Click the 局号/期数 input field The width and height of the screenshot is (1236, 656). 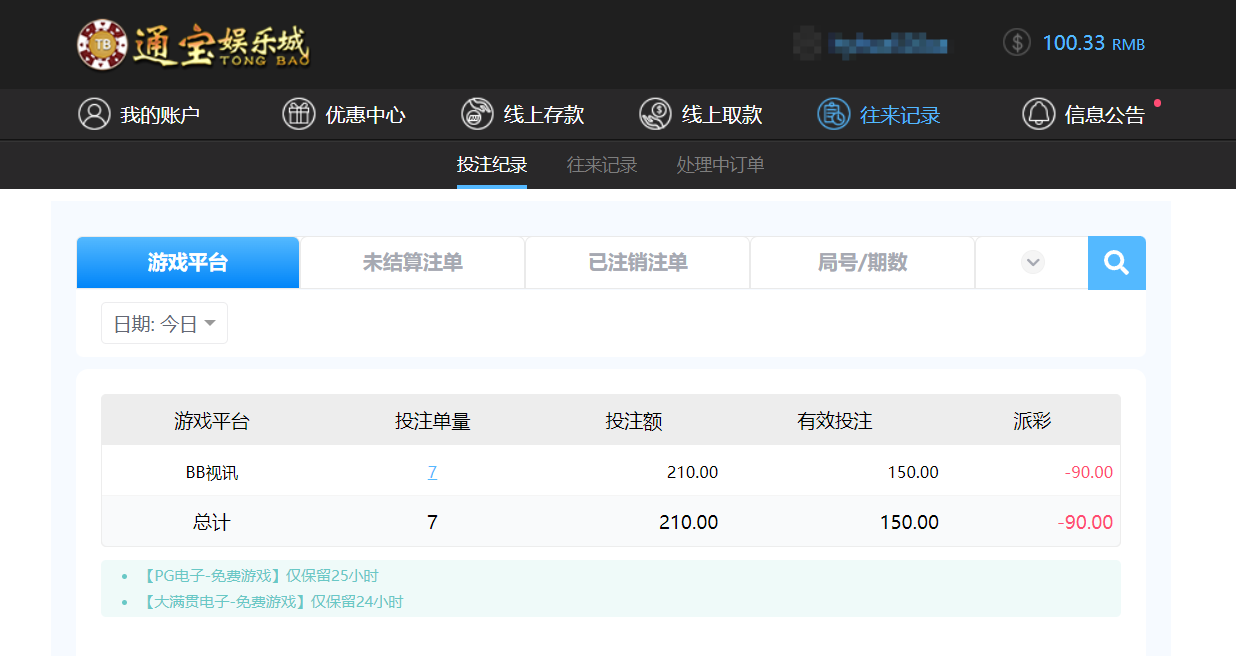coord(862,262)
